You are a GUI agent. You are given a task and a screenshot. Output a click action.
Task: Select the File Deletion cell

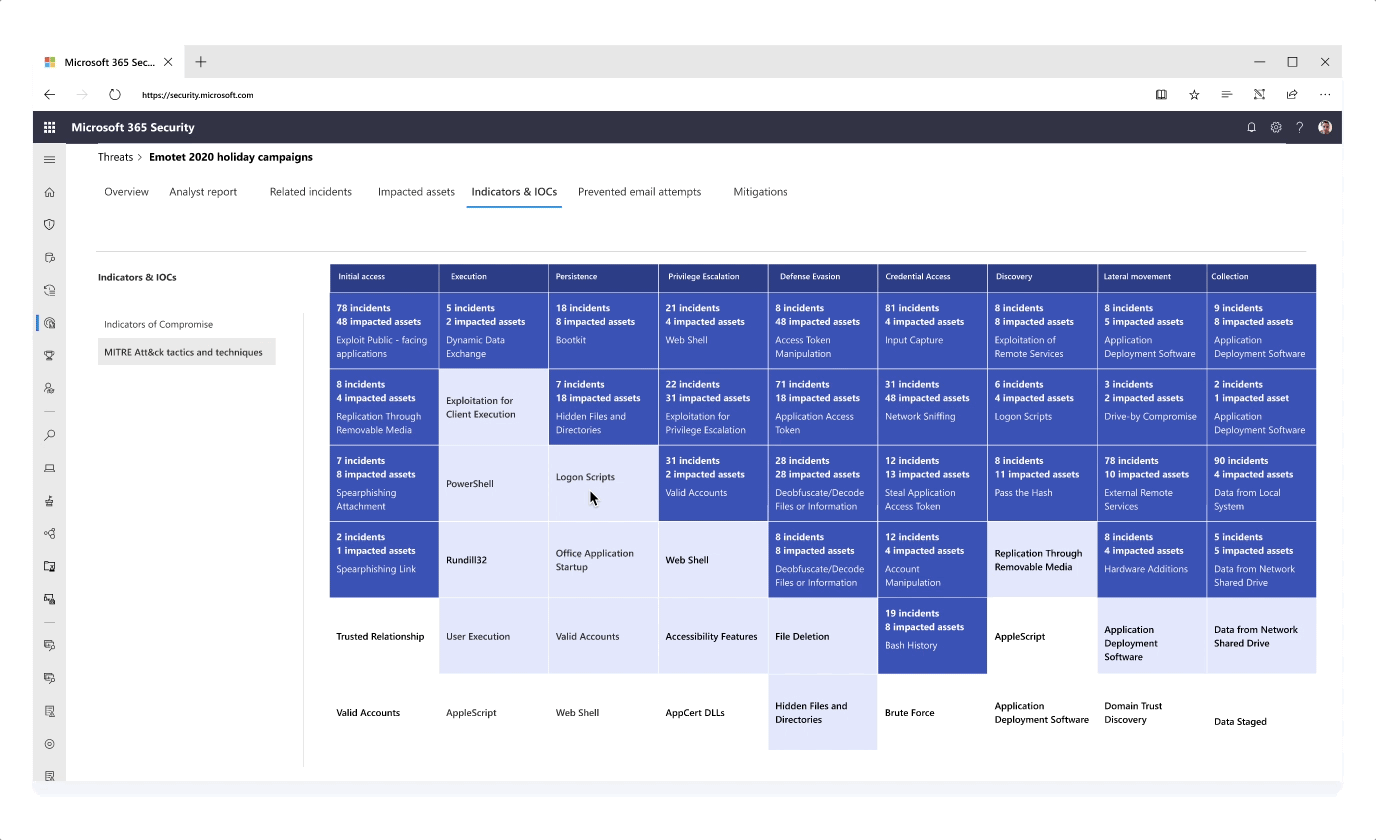(823, 636)
